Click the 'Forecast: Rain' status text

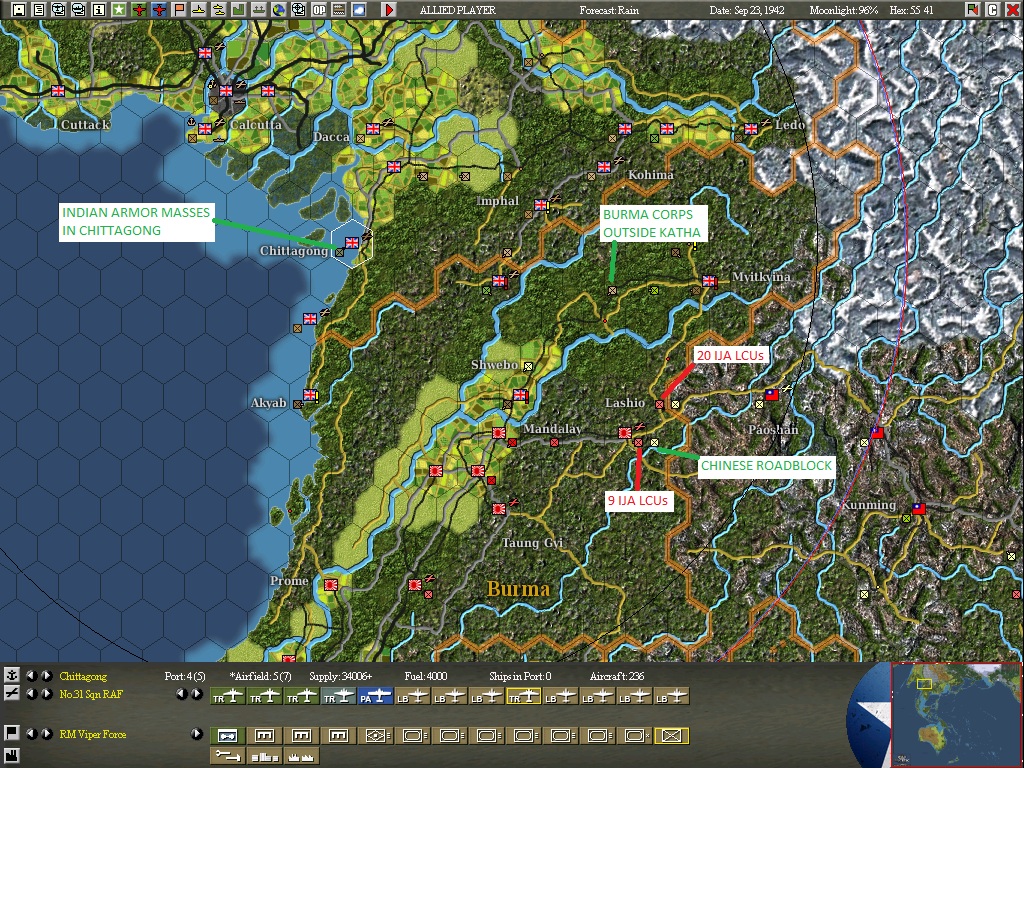(x=609, y=10)
